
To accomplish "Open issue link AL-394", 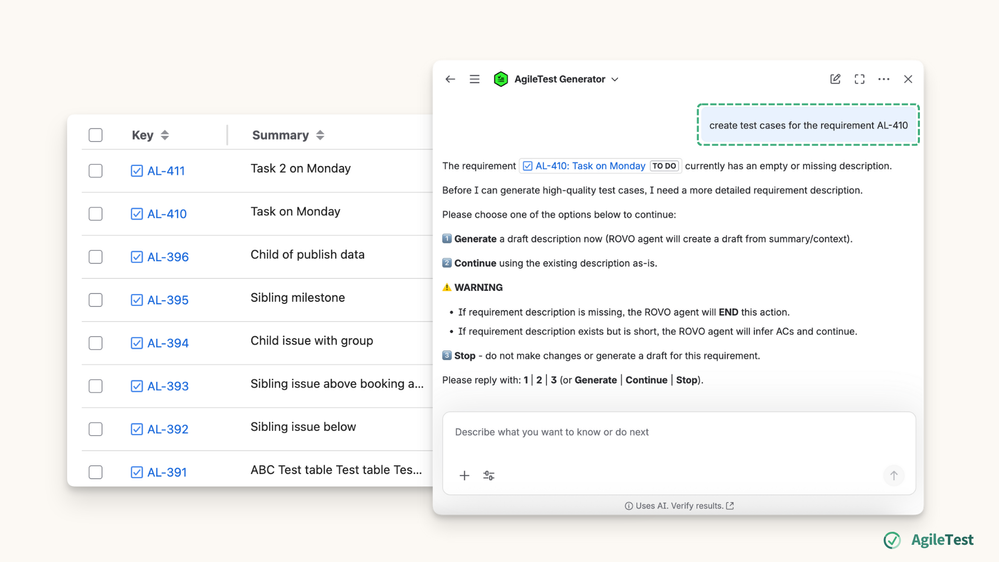I will pos(168,343).
